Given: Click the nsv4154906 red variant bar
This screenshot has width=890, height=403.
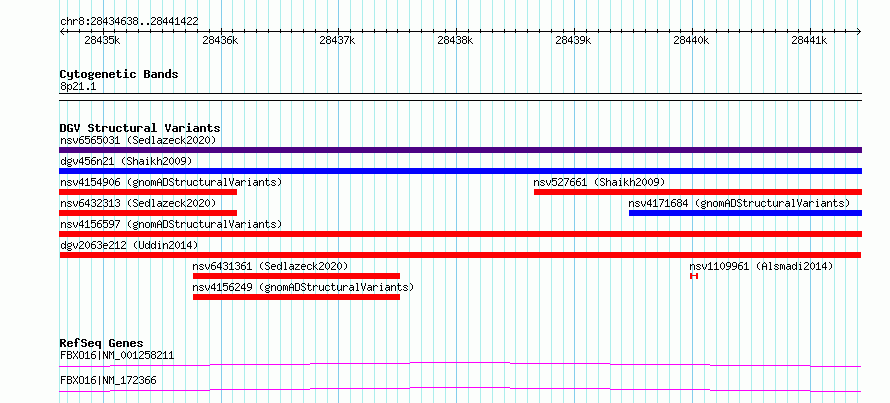Looking at the screenshot, I should (148, 192).
